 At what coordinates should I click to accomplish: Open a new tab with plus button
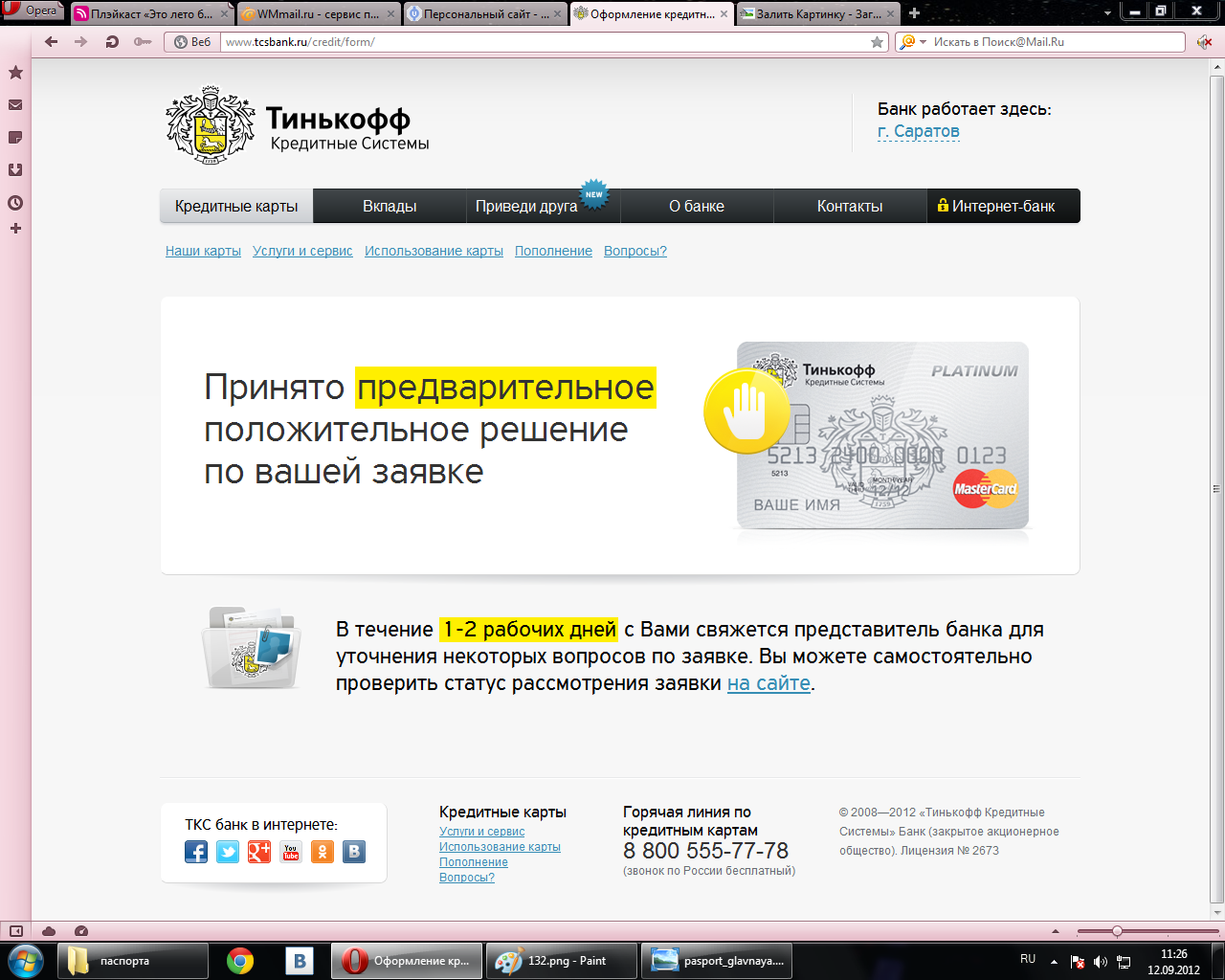click(914, 13)
